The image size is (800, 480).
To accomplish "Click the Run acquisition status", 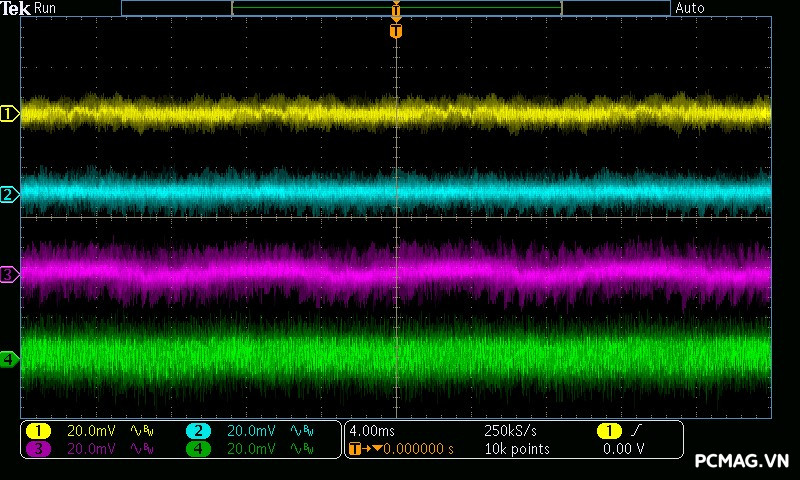I will [45, 8].
